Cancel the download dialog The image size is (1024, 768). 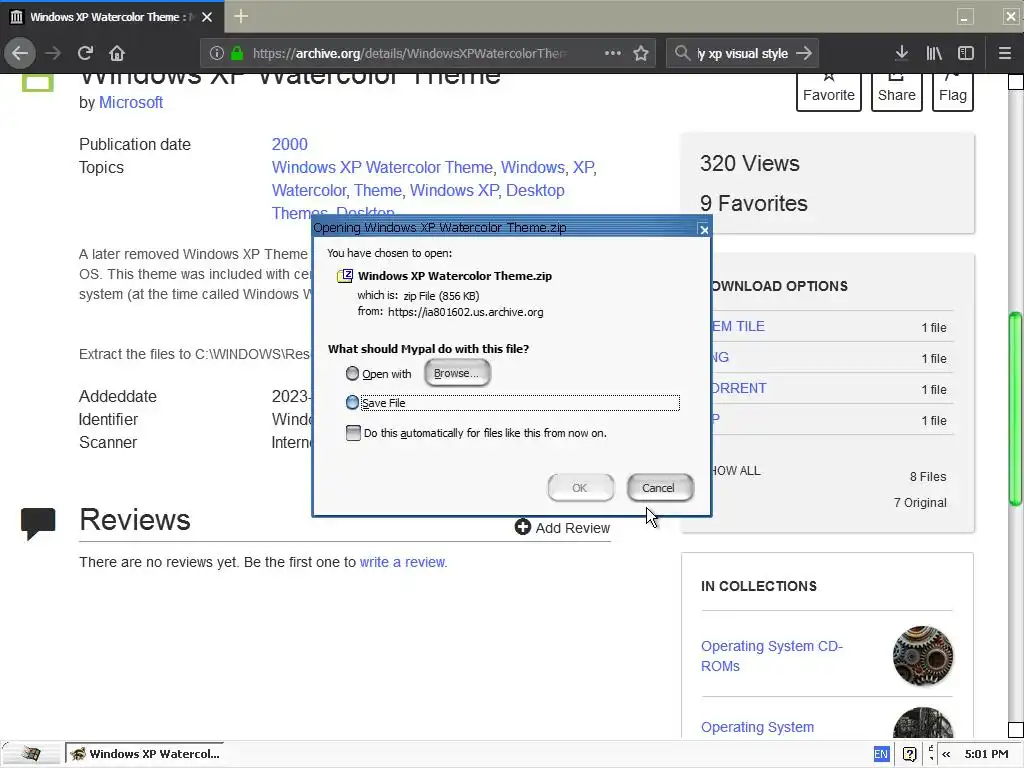click(659, 488)
